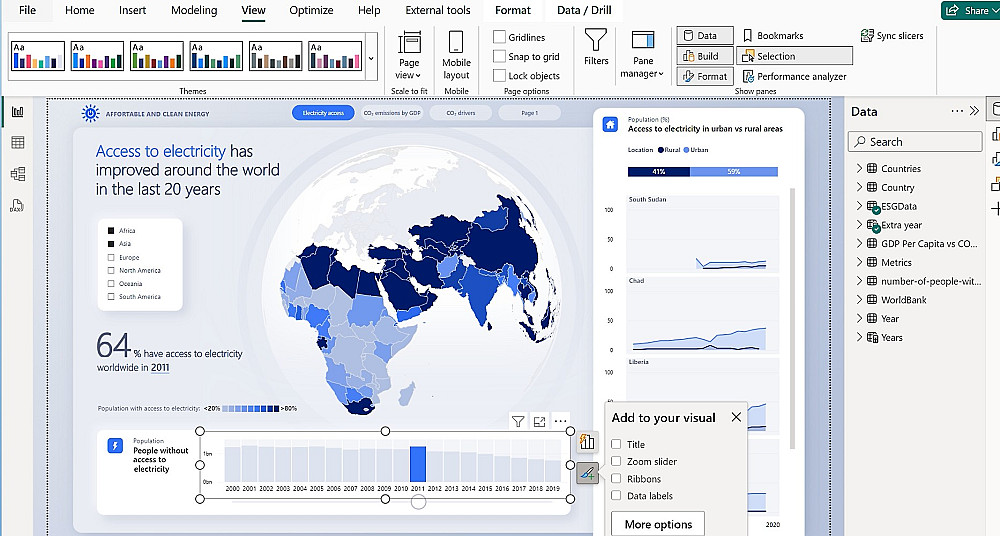Apply the first theme swatch
Viewport: 1000px width, 536px height.
38,56
